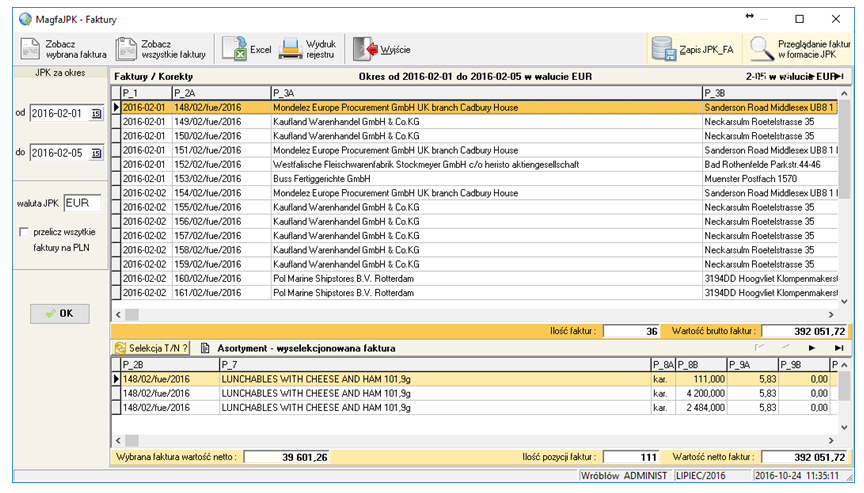The width and height of the screenshot is (864, 493).
Task: Jump to last record in Asortyment navigator
Action: 839,348
